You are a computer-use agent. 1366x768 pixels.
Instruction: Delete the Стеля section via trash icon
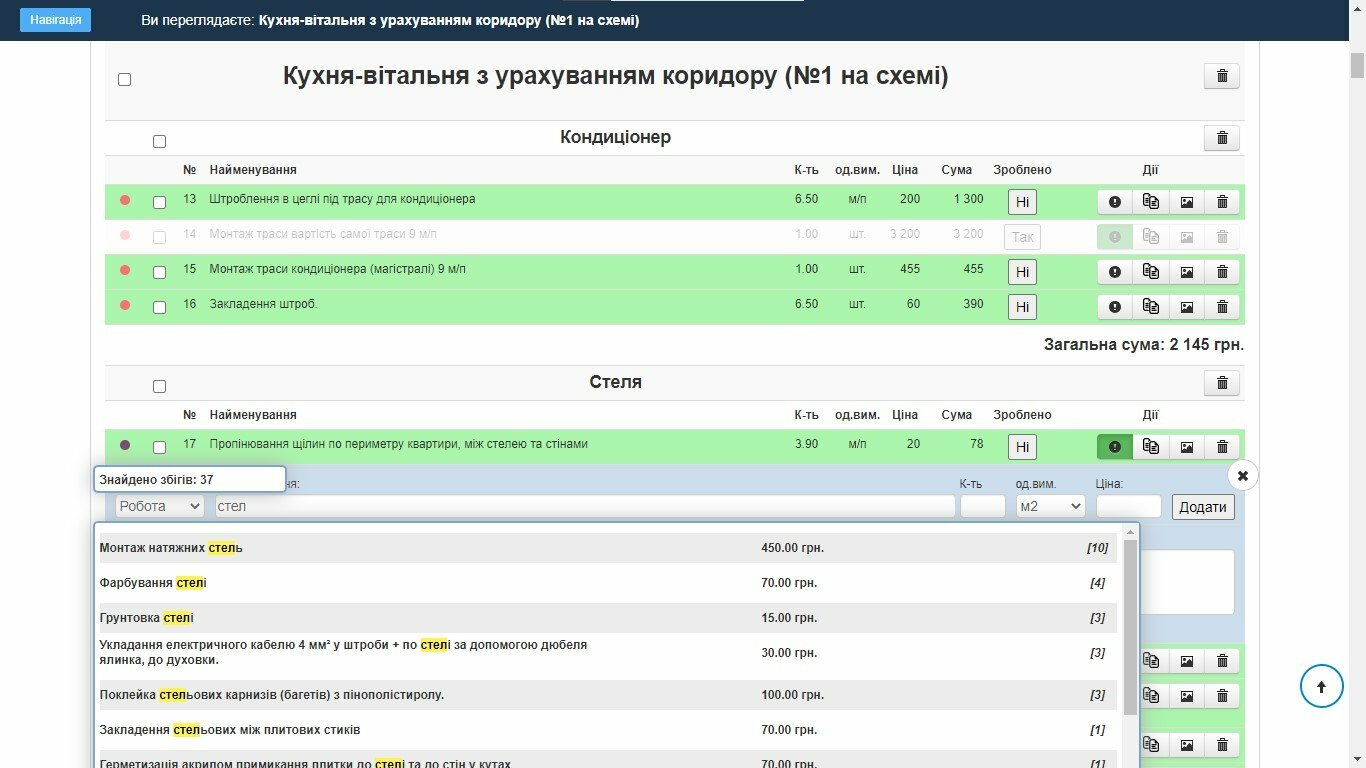click(x=1222, y=383)
